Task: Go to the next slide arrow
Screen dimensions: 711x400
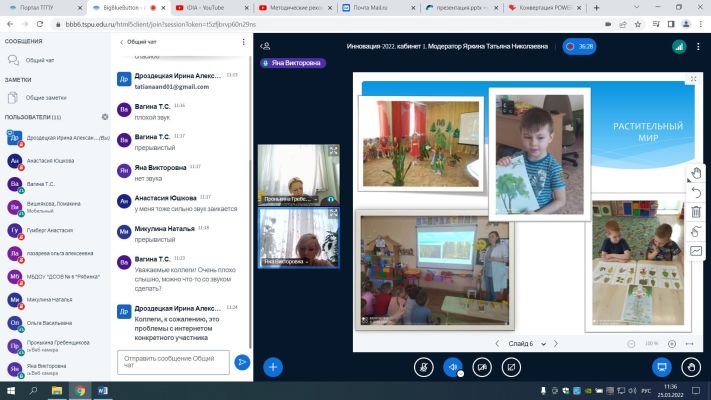Action: [x=556, y=344]
